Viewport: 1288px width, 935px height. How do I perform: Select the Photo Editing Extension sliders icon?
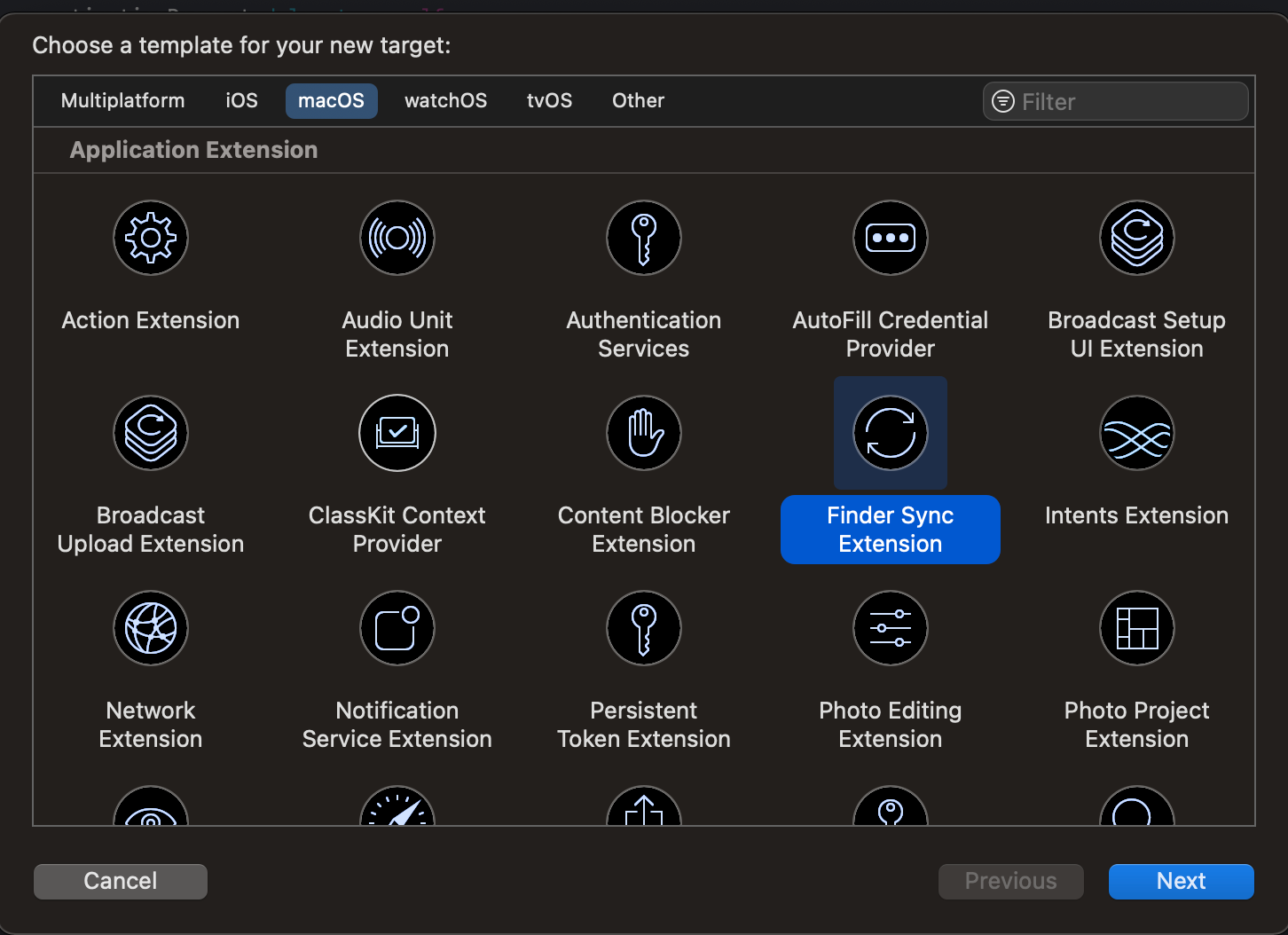point(891,628)
